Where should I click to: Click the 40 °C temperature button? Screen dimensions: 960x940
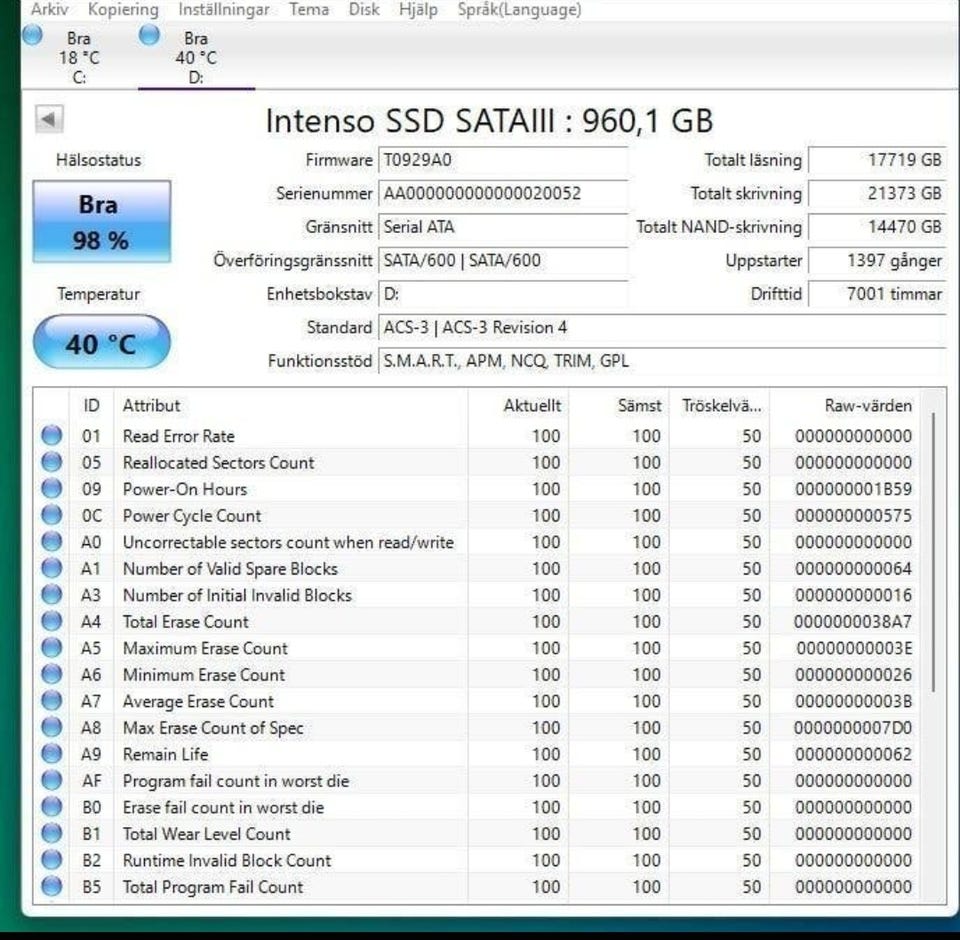(x=102, y=342)
